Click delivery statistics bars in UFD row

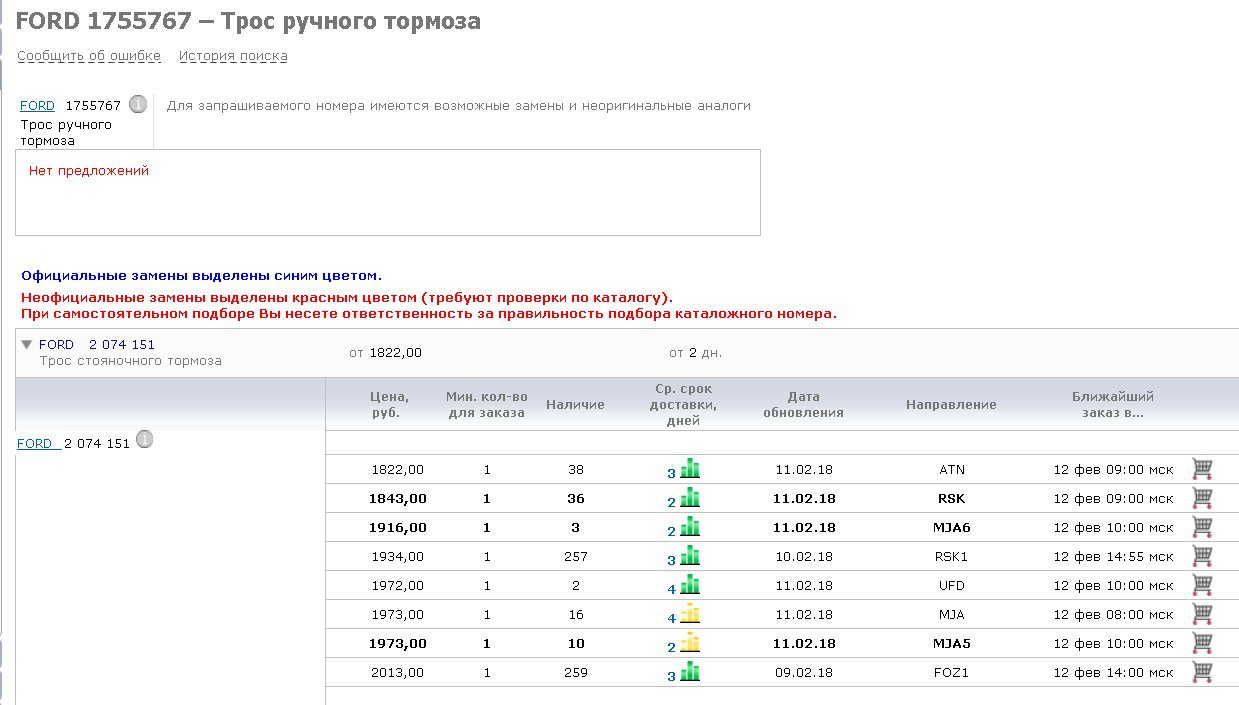click(690, 584)
